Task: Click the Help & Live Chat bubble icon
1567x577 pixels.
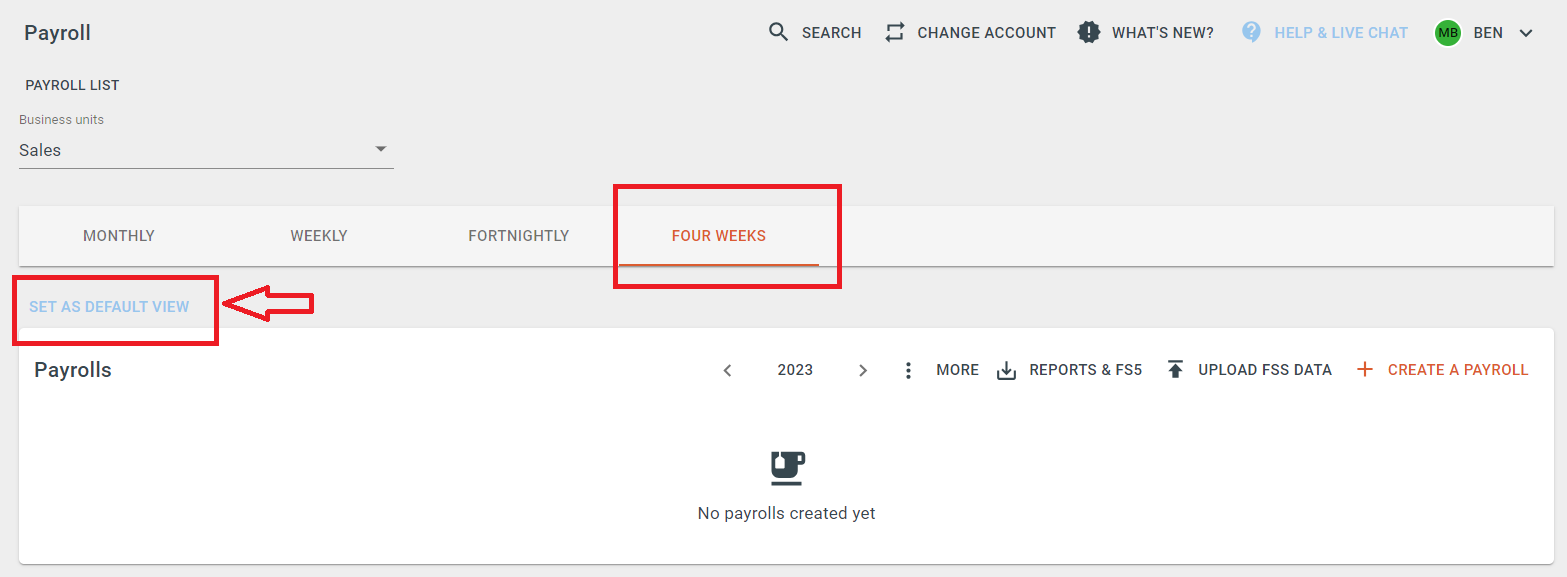Action: 1251,32
